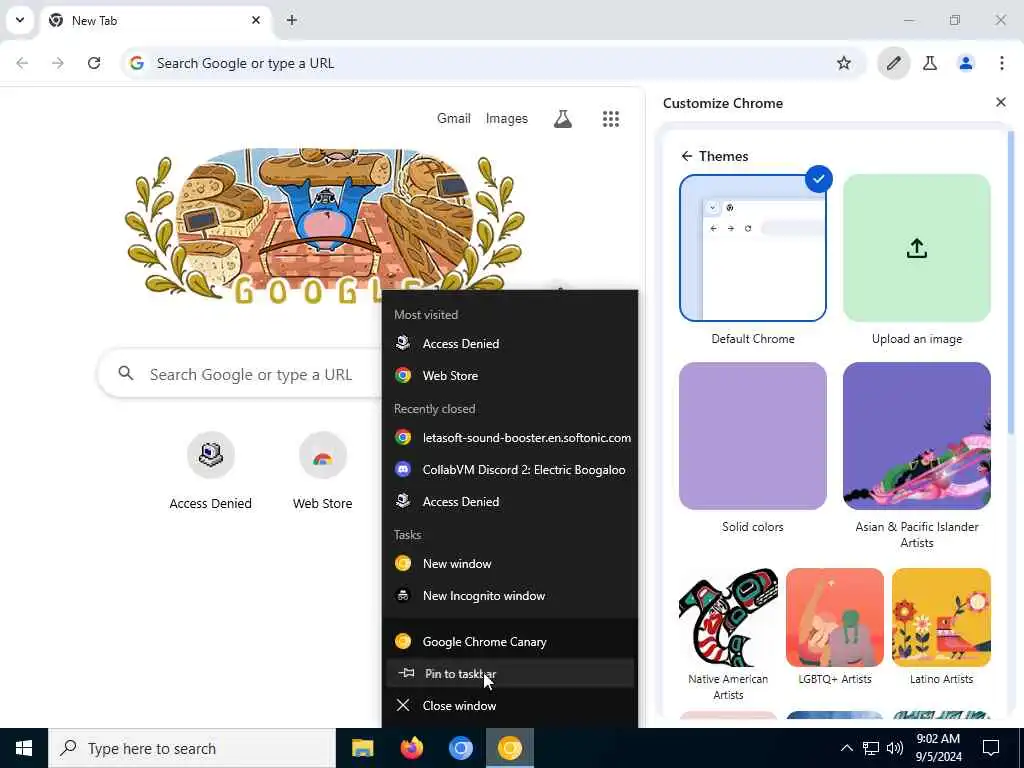This screenshot has width=1024, height=768.
Task: Click the tab search dropdown arrow
Action: point(20,20)
